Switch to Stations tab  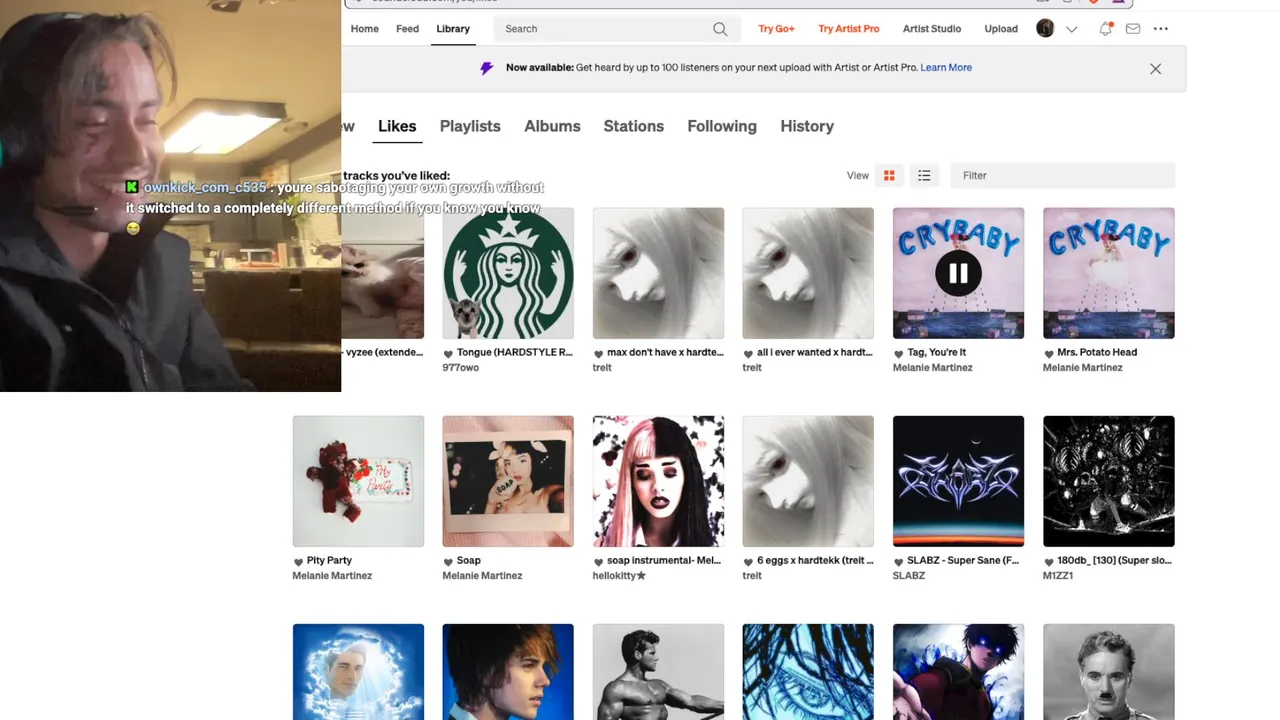pyautogui.click(x=633, y=126)
